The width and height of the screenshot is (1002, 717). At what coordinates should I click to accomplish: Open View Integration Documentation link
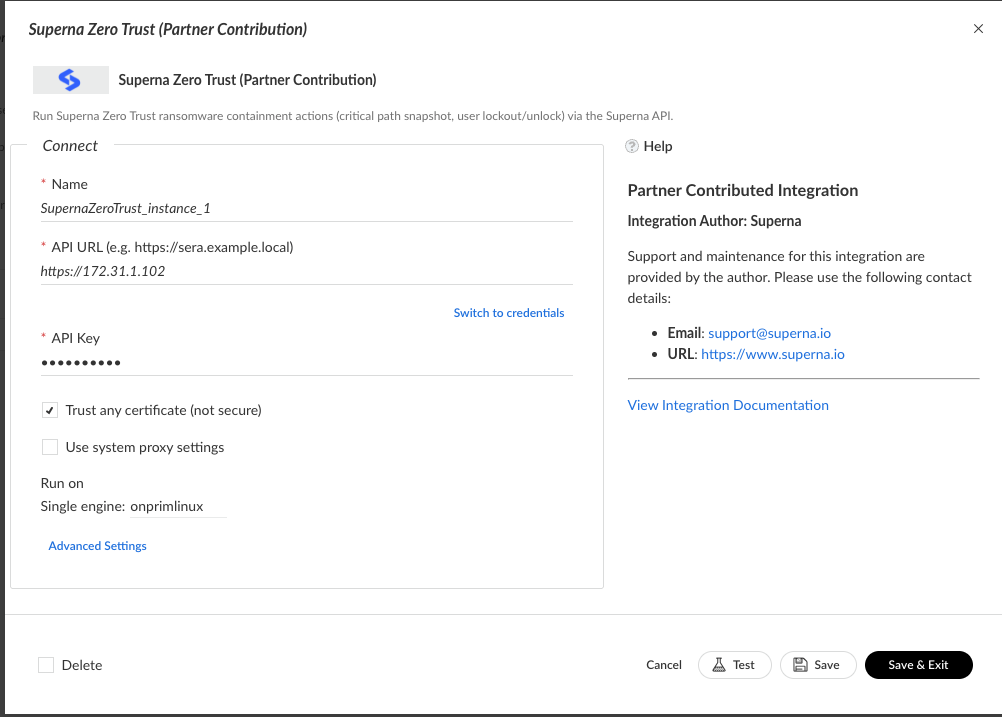point(728,405)
